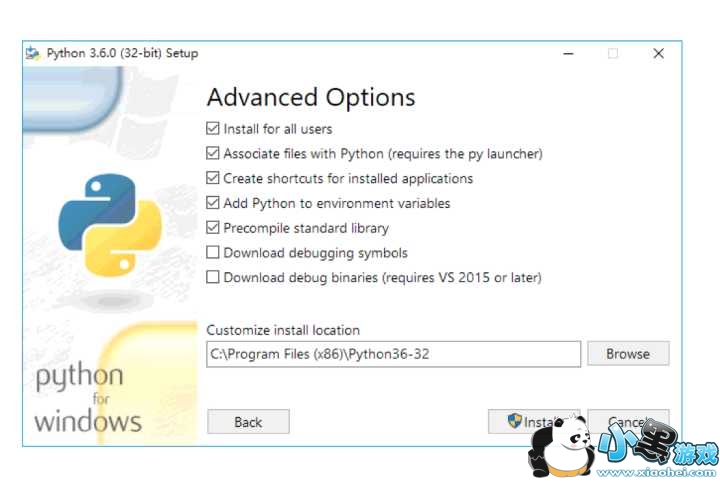Start installation with the Install button
This screenshot has width=720, height=481.
534,421
